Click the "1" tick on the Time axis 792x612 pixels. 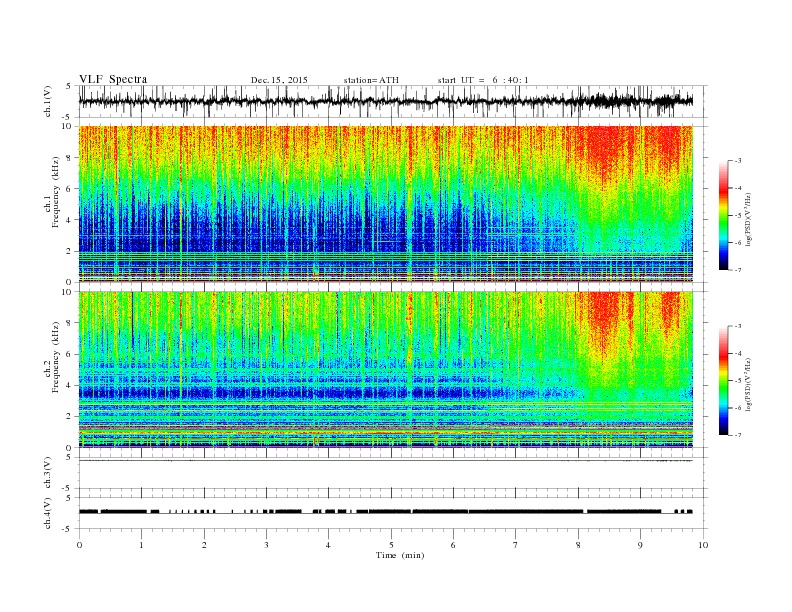142,545
